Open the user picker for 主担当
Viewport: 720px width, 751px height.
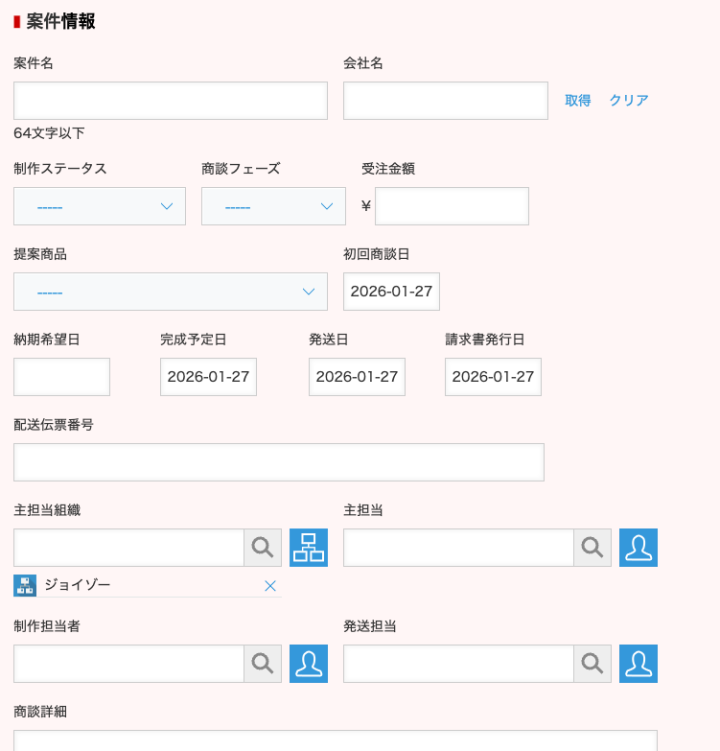[x=638, y=548]
